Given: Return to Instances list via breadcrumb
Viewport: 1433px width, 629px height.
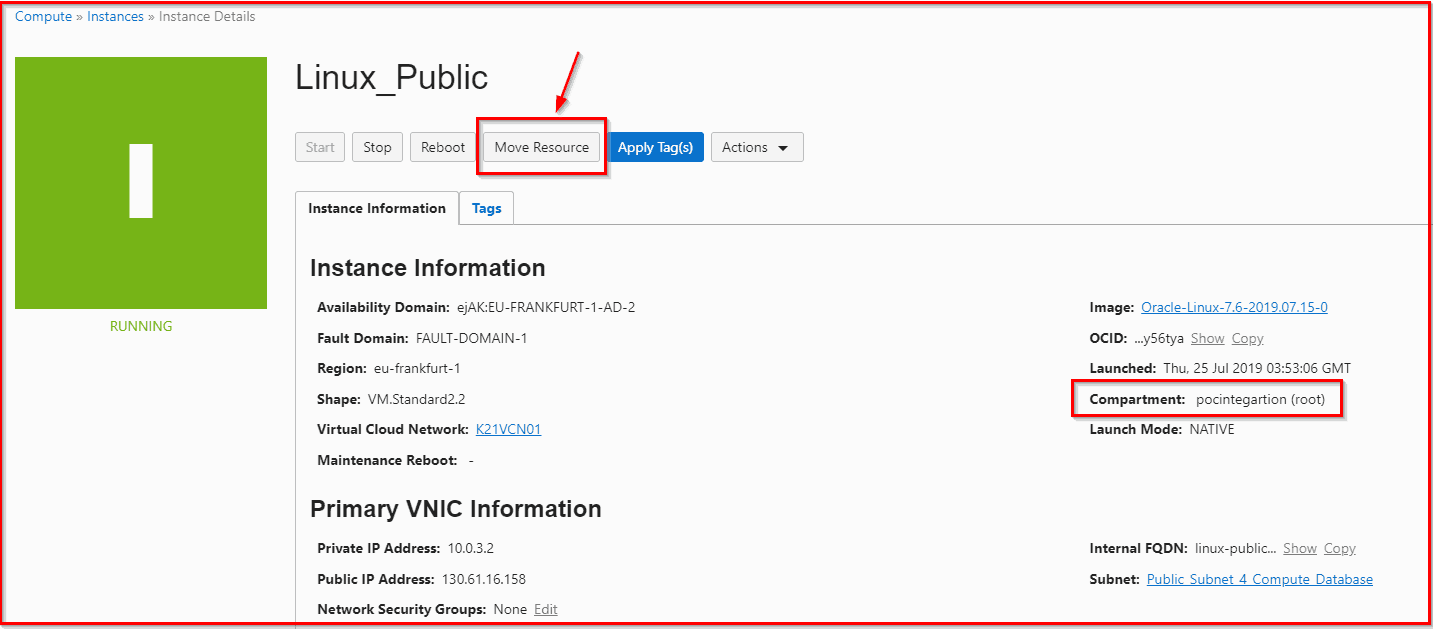Looking at the screenshot, I should tap(115, 16).
